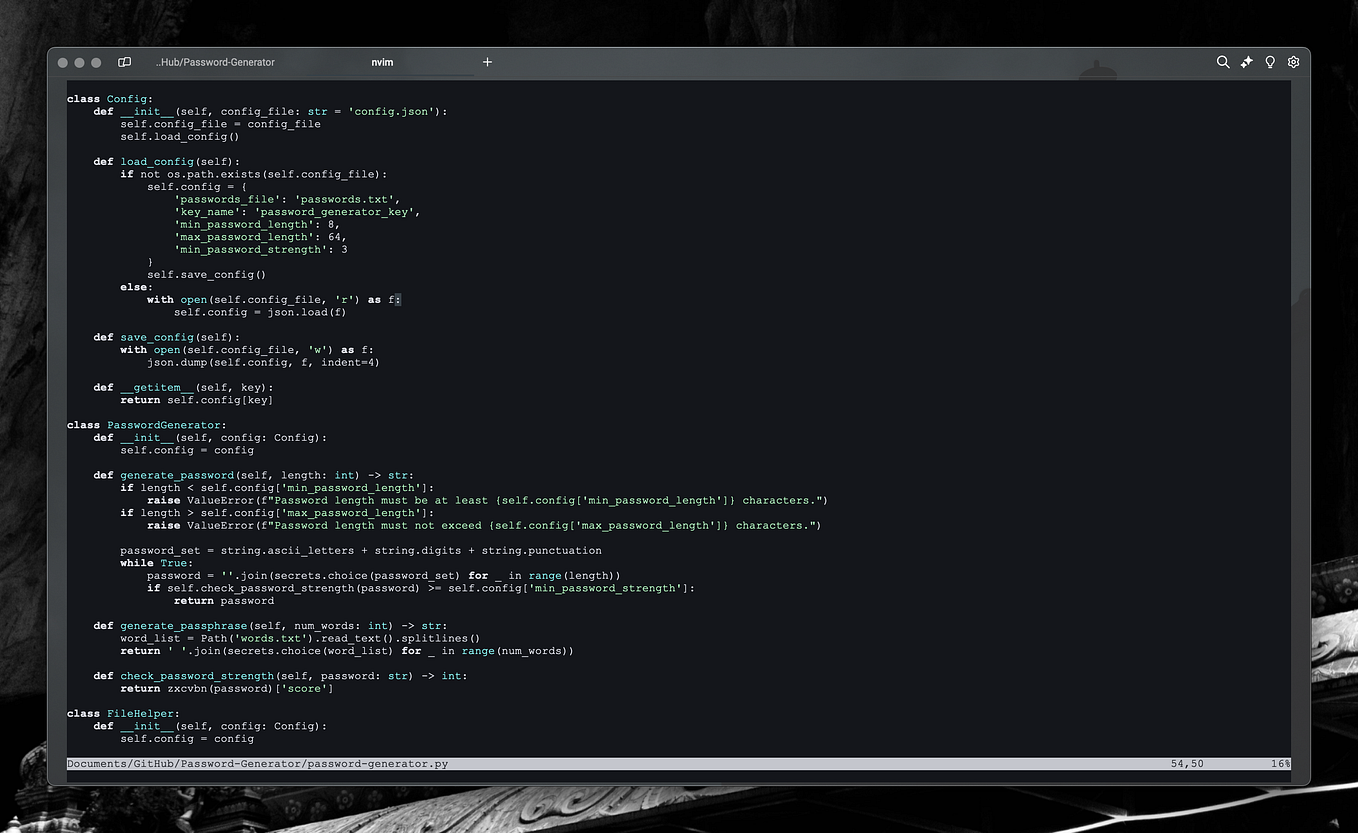Image resolution: width=1358 pixels, height=833 pixels.
Task: Switch to the ..Hub/Password-Generator tab
Action: pos(215,61)
